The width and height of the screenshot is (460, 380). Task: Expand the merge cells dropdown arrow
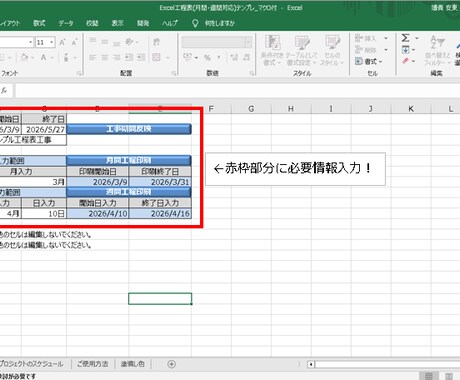[168, 58]
